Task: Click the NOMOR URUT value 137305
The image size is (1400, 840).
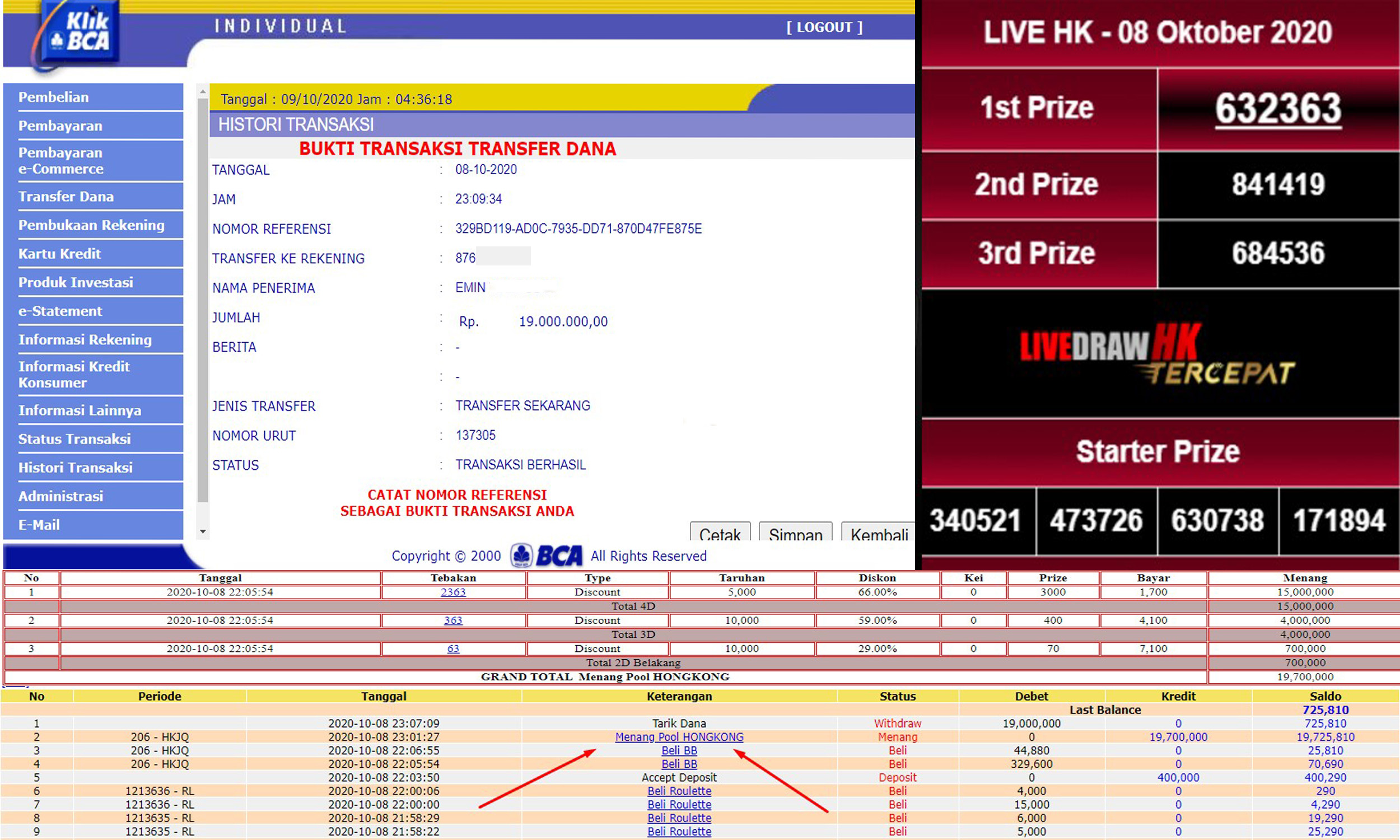Action: [475, 435]
